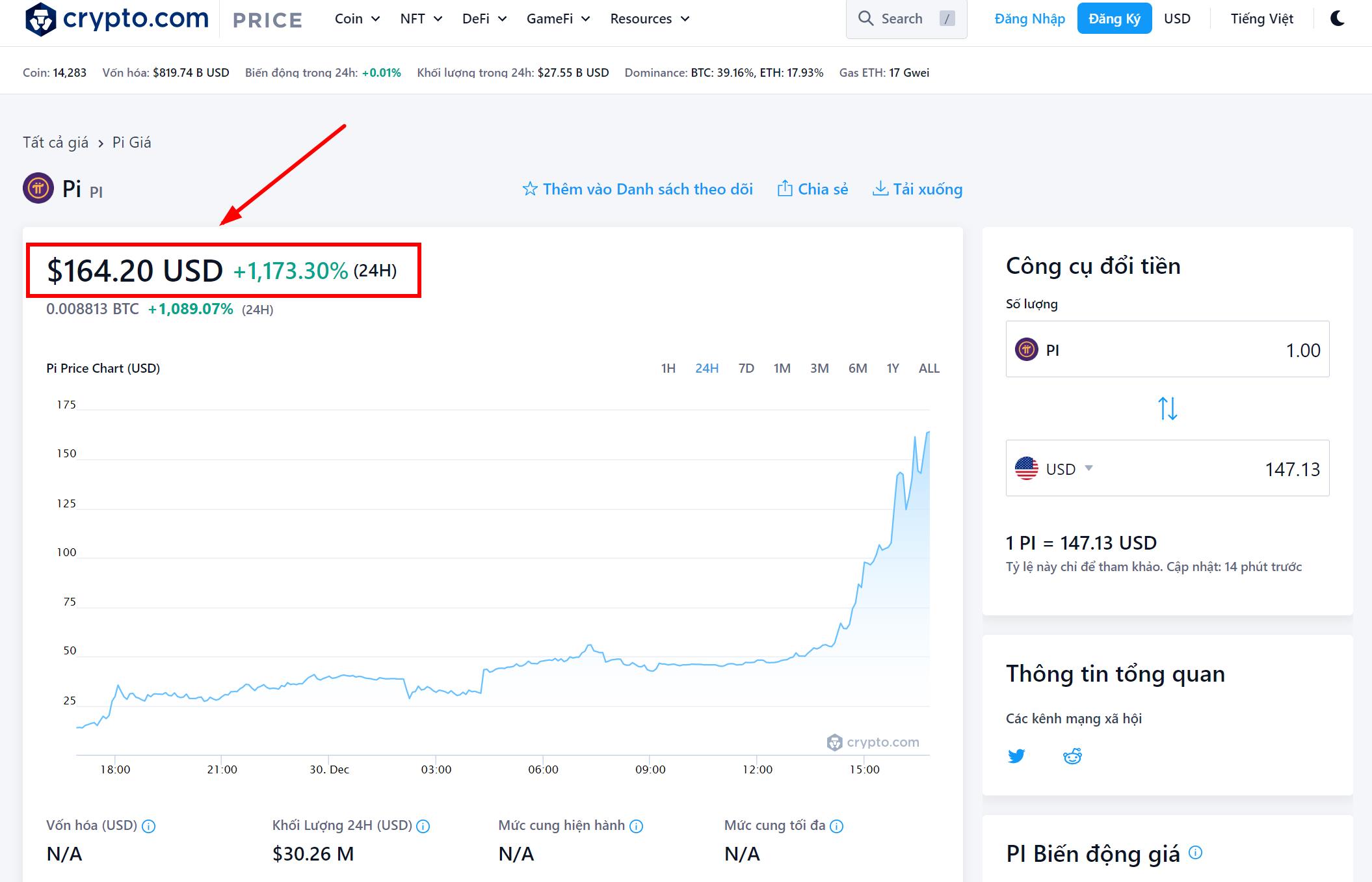Select the 1M chart range
1372x882 pixels.
pos(782,368)
